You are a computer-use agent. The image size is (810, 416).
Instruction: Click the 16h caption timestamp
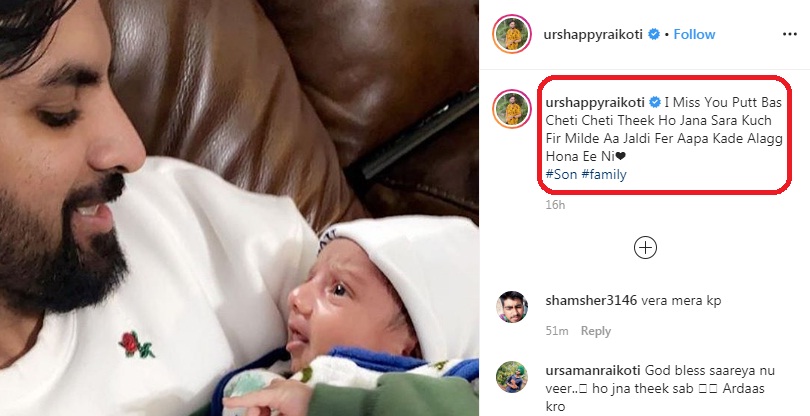pos(556,205)
